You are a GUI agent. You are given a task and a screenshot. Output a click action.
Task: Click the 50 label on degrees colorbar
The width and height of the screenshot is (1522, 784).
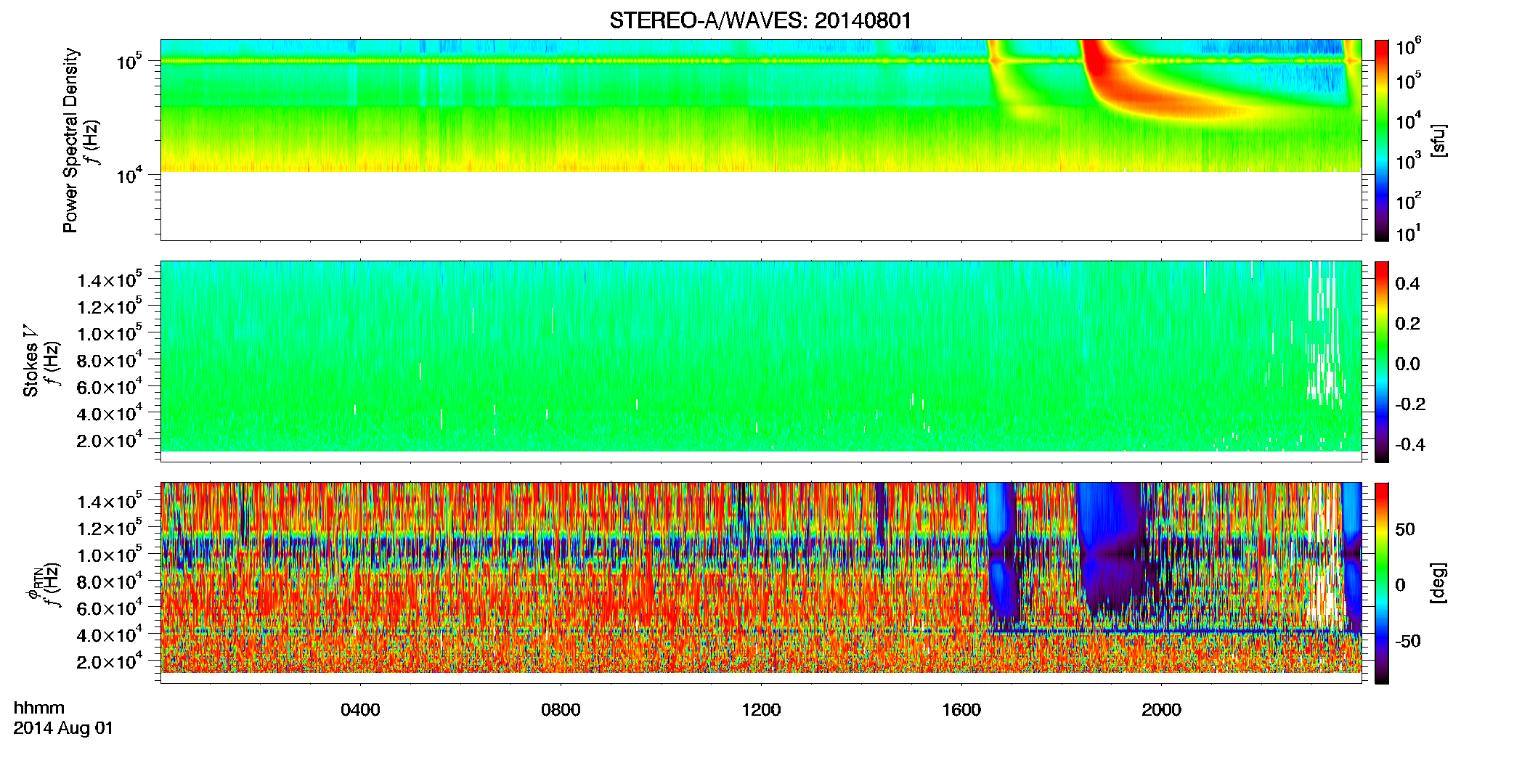coord(1405,529)
